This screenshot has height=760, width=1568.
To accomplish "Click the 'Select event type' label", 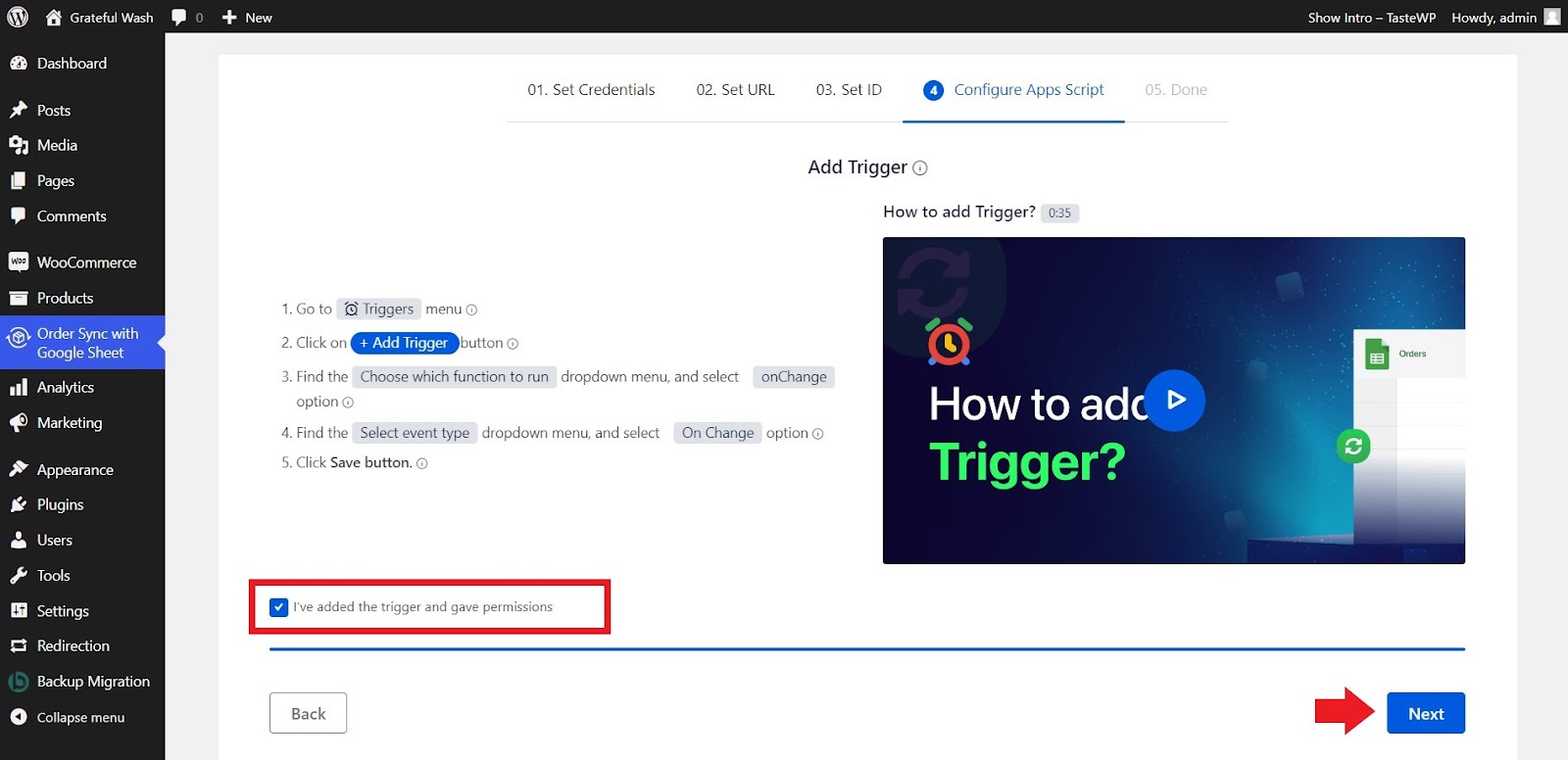I will coord(415,432).
